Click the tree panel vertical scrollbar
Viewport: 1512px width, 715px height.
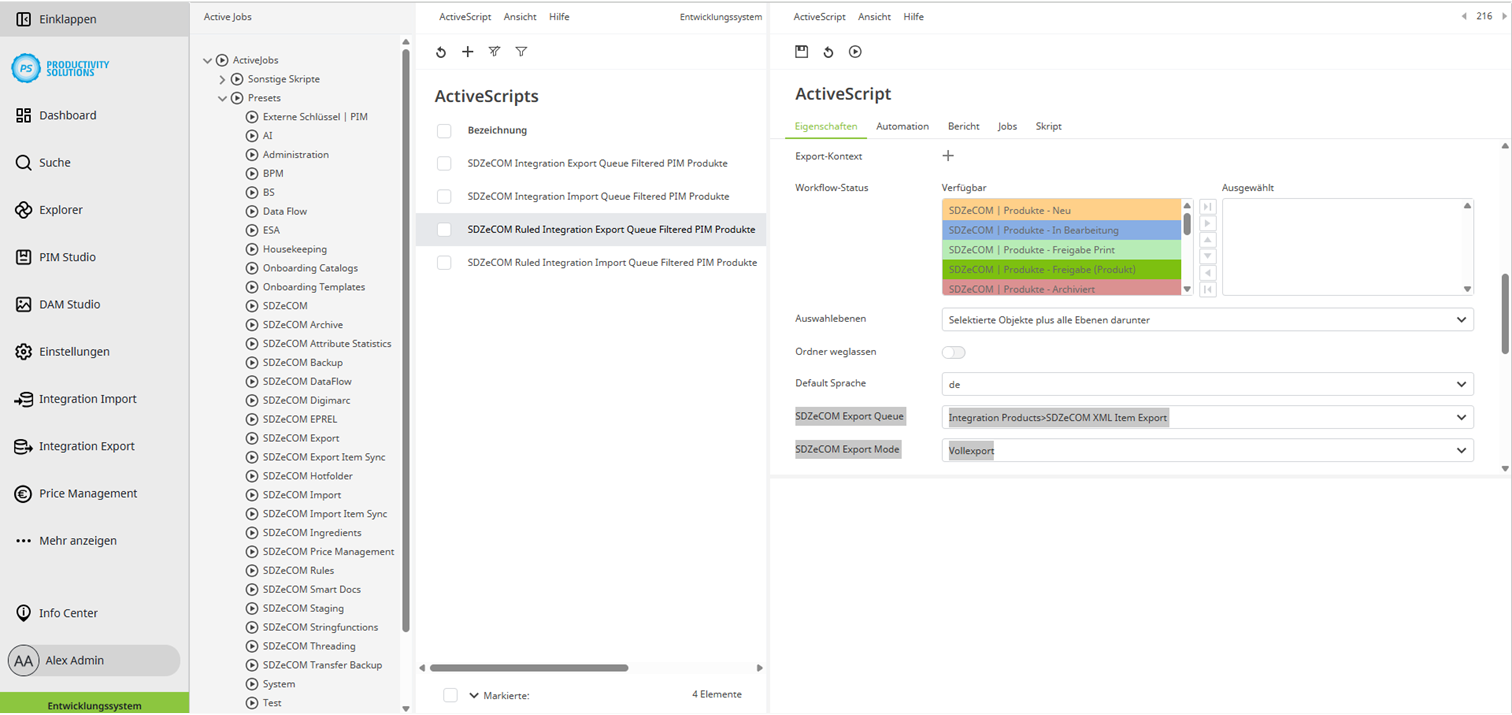pos(406,350)
